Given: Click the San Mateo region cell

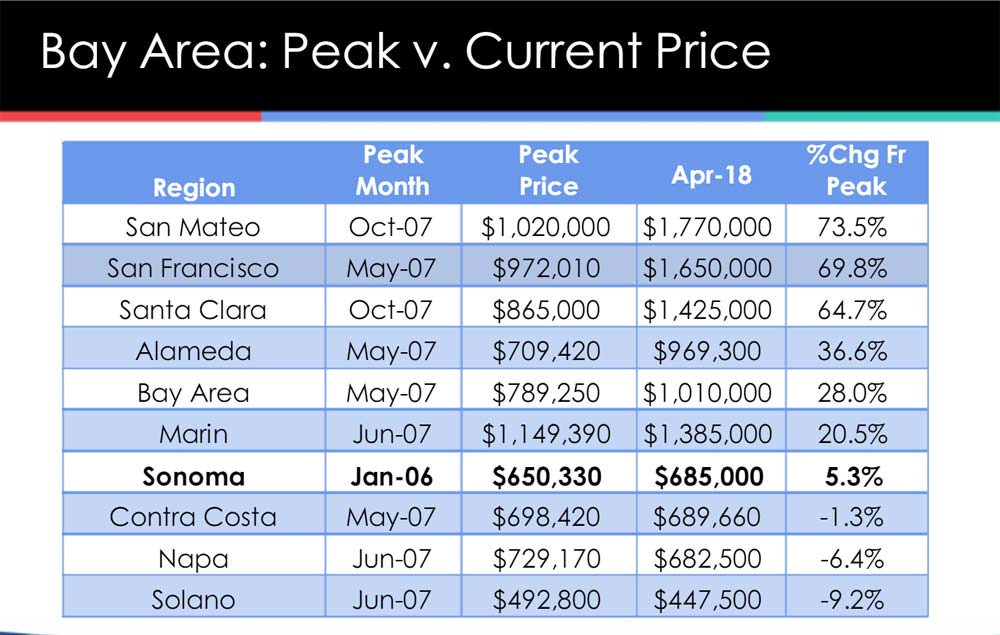Looking at the screenshot, I should point(193,227).
